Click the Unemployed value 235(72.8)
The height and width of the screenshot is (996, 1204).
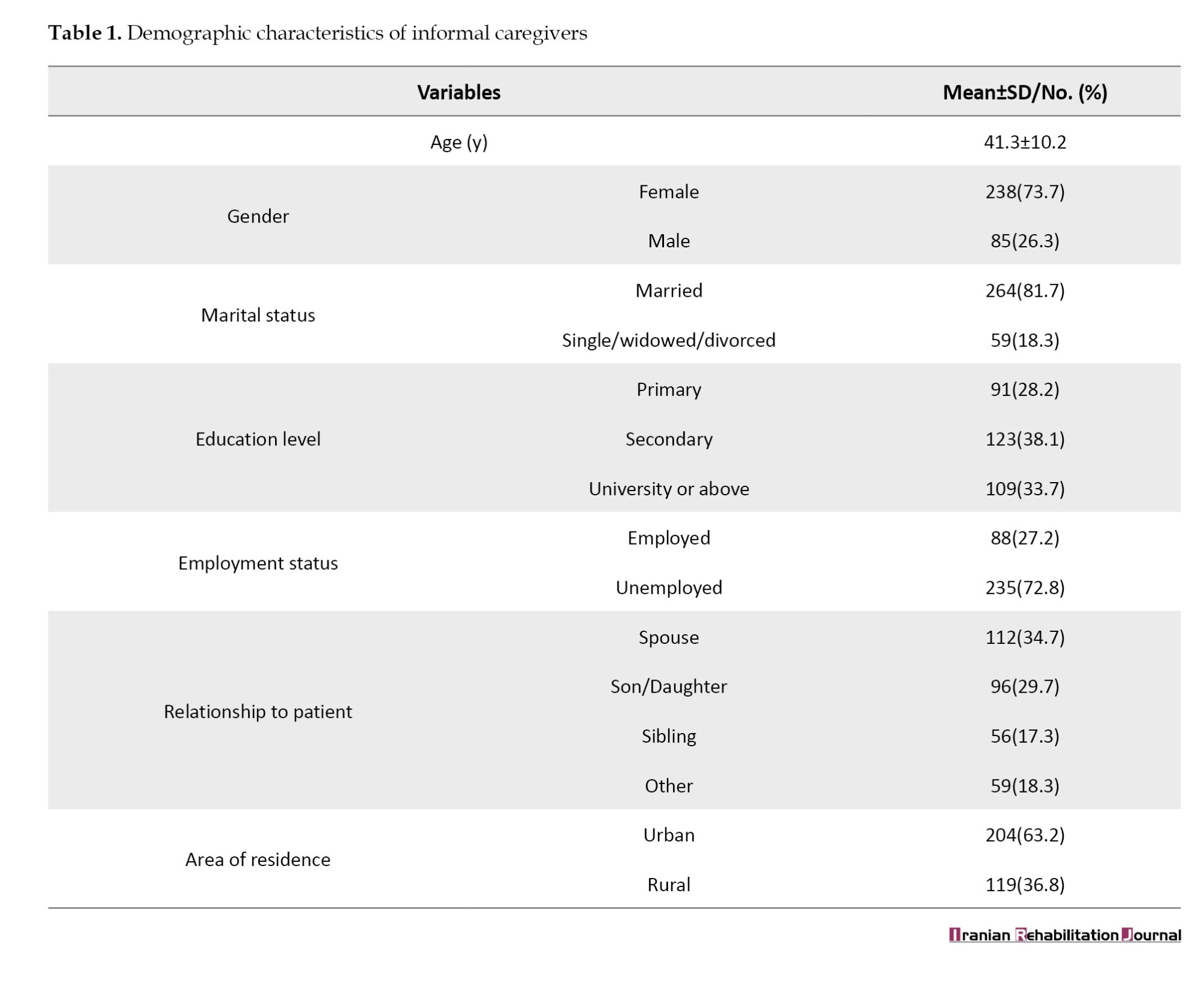(1025, 587)
